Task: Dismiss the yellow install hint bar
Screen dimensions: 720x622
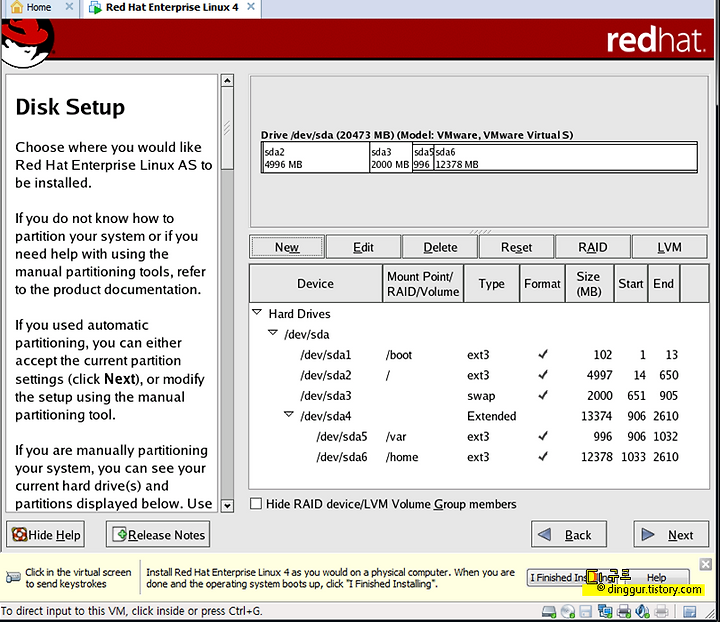Action: pyautogui.click(x=706, y=564)
